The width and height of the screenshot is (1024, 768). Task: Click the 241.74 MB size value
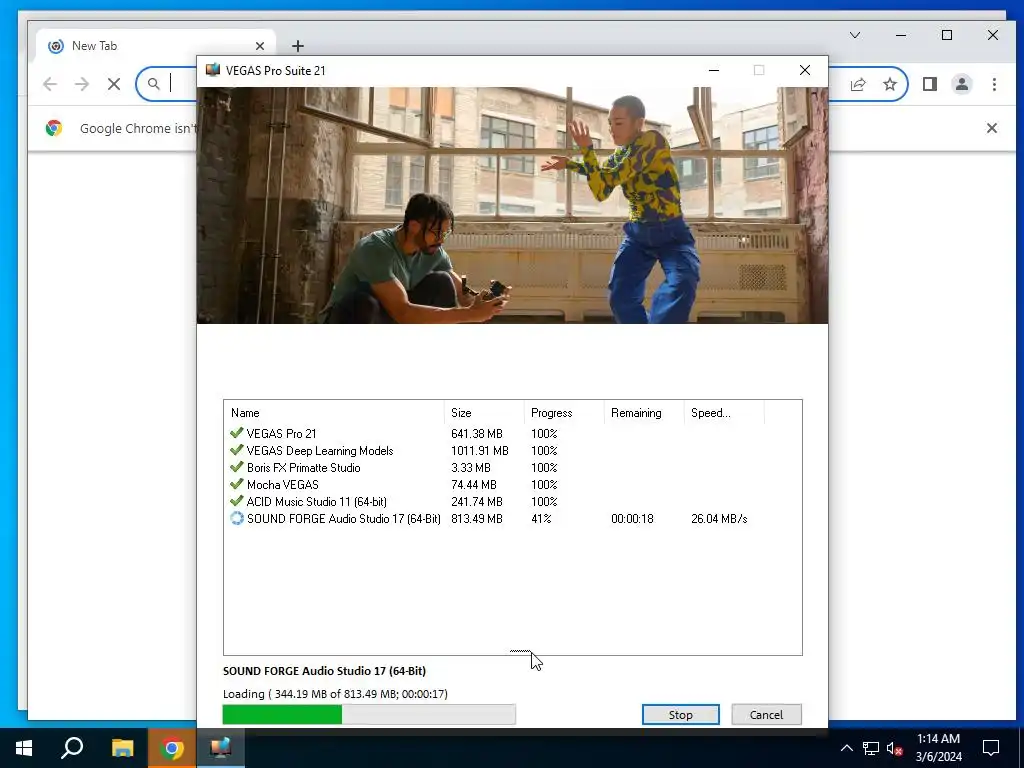tap(477, 502)
